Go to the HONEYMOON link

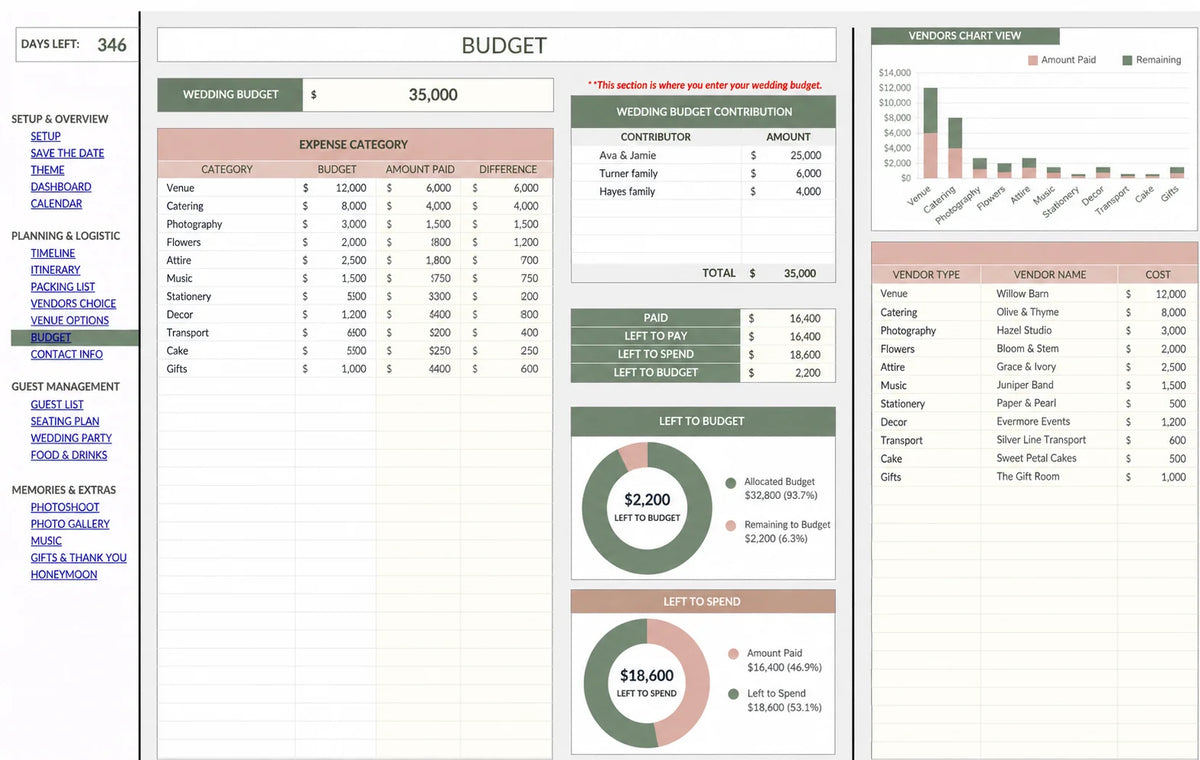coord(64,575)
